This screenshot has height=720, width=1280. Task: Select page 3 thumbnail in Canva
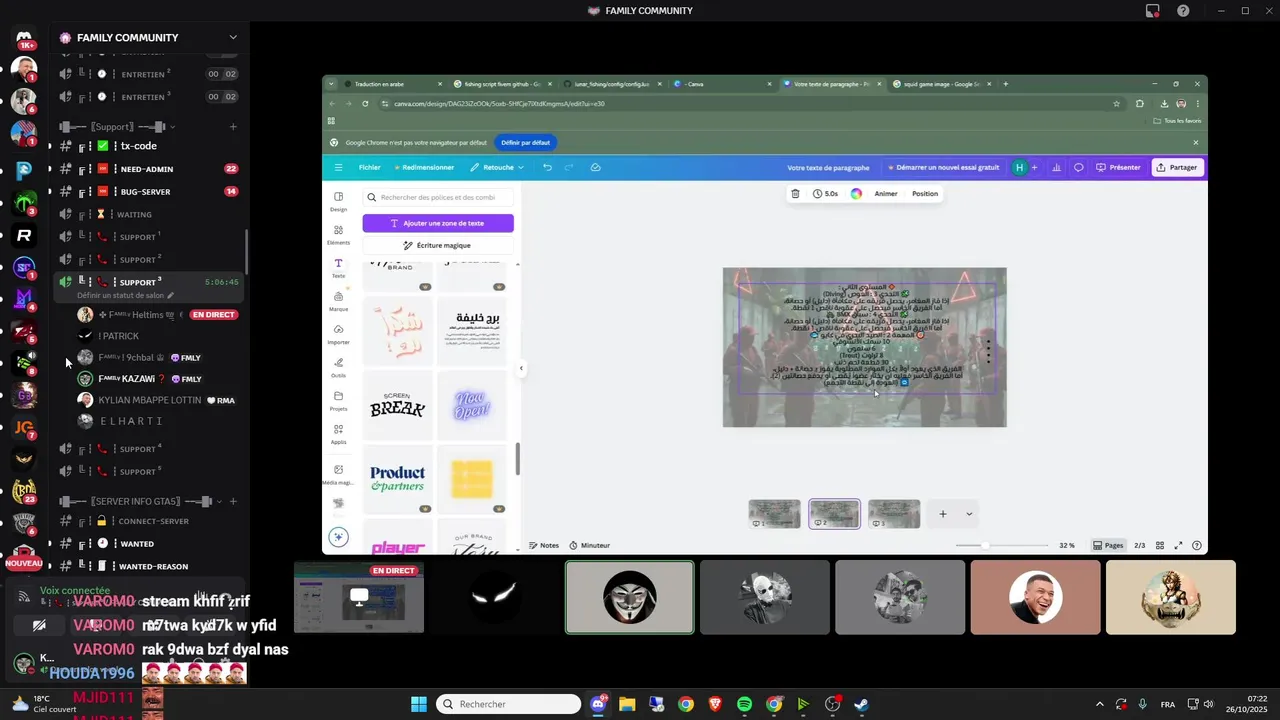tap(894, 514)
